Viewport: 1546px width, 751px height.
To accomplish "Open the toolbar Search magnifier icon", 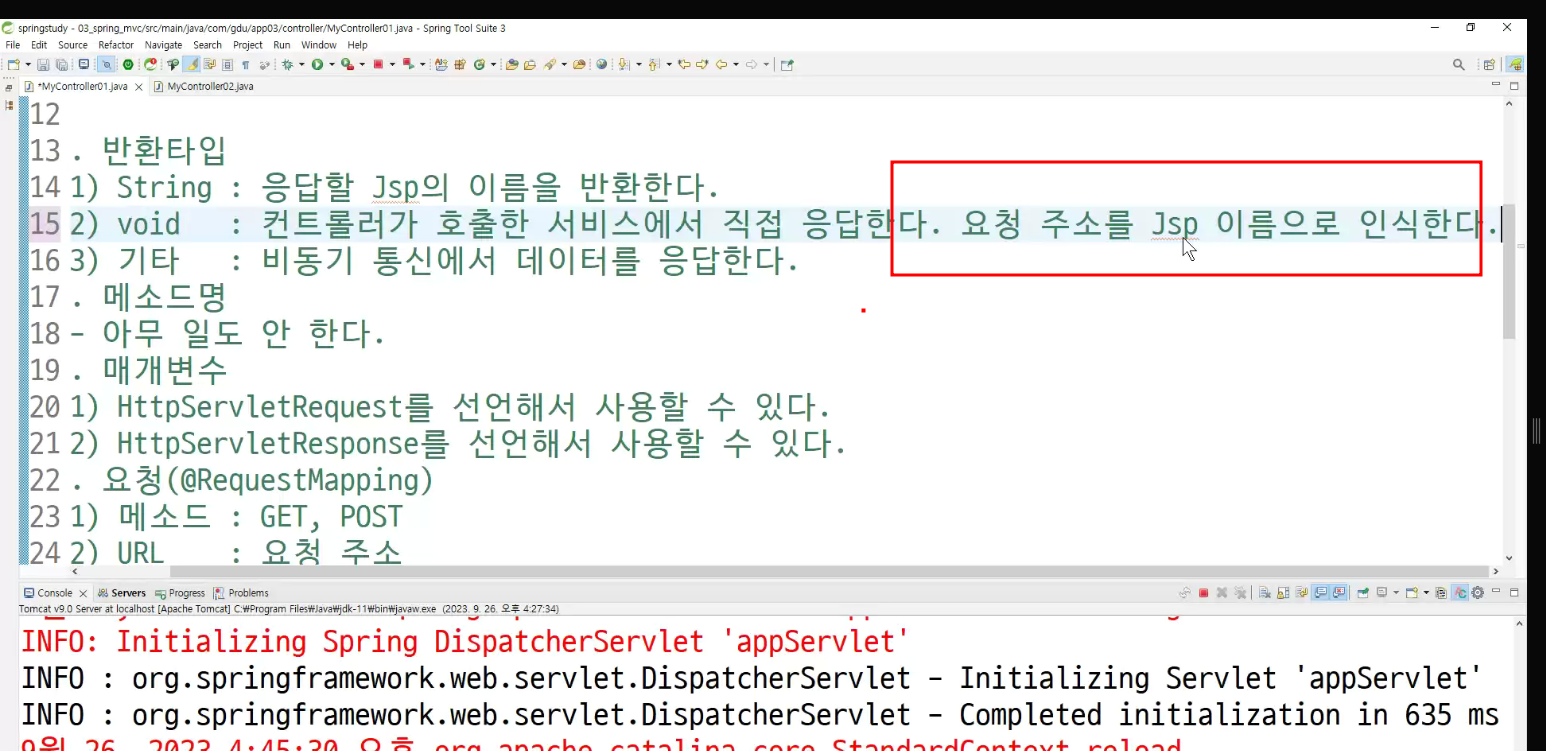I will coord(1459,64).
